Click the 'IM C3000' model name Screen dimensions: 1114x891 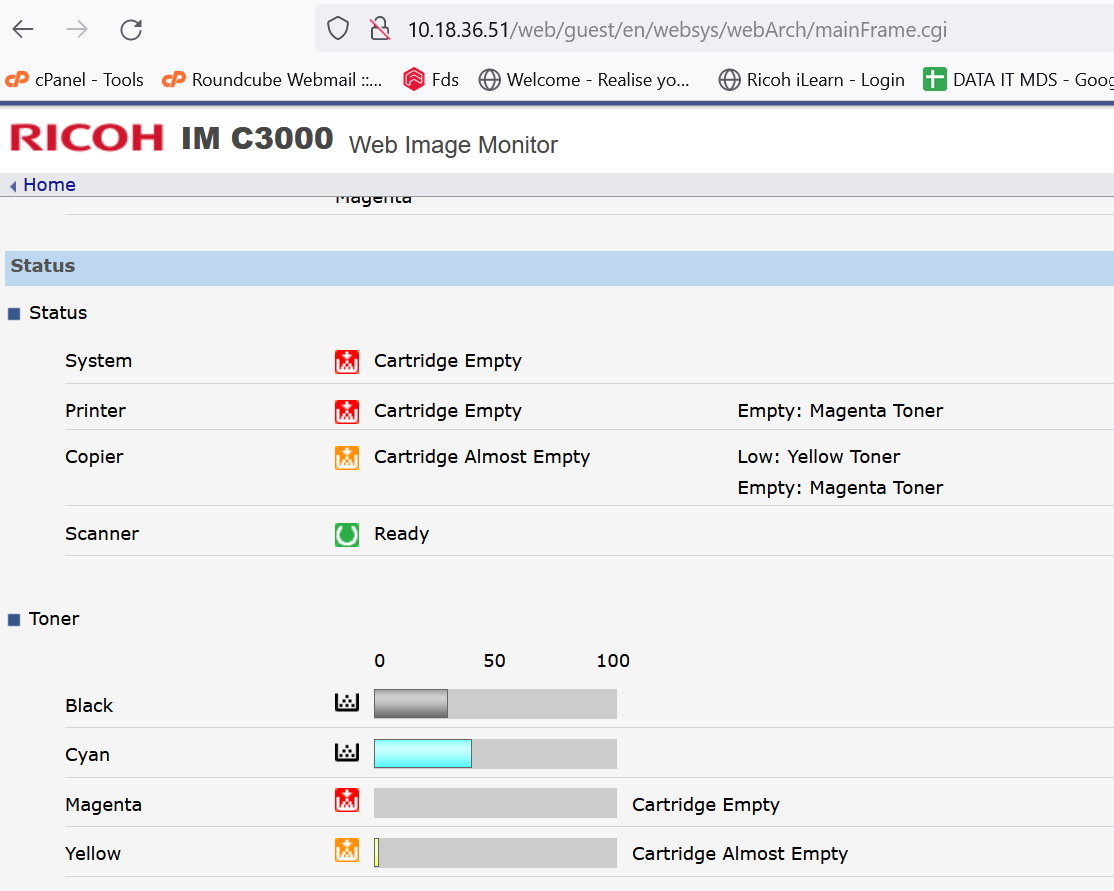point(256,138)
